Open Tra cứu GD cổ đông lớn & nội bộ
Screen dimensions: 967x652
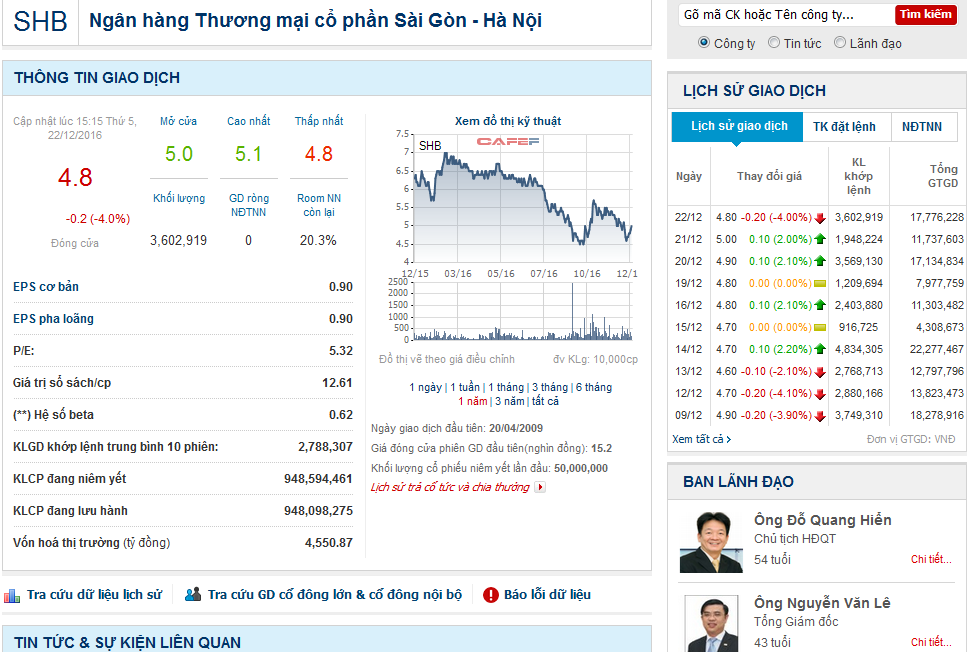pos(334,595)
